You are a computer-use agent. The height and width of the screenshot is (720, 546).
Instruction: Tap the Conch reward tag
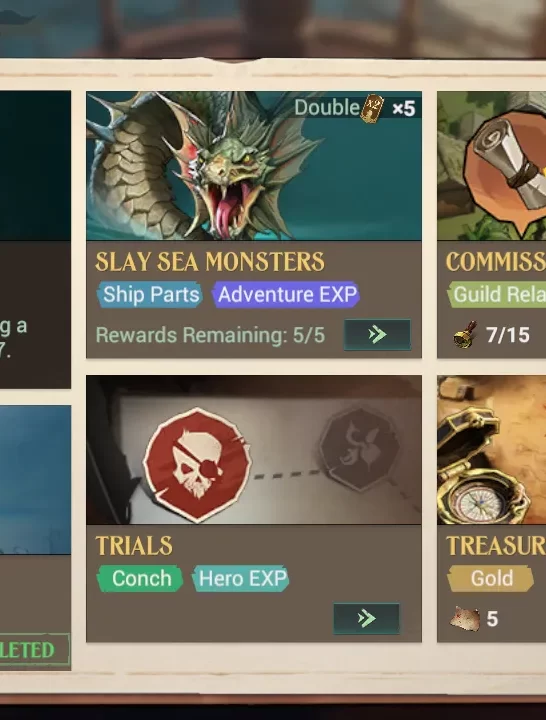[140, 578]
